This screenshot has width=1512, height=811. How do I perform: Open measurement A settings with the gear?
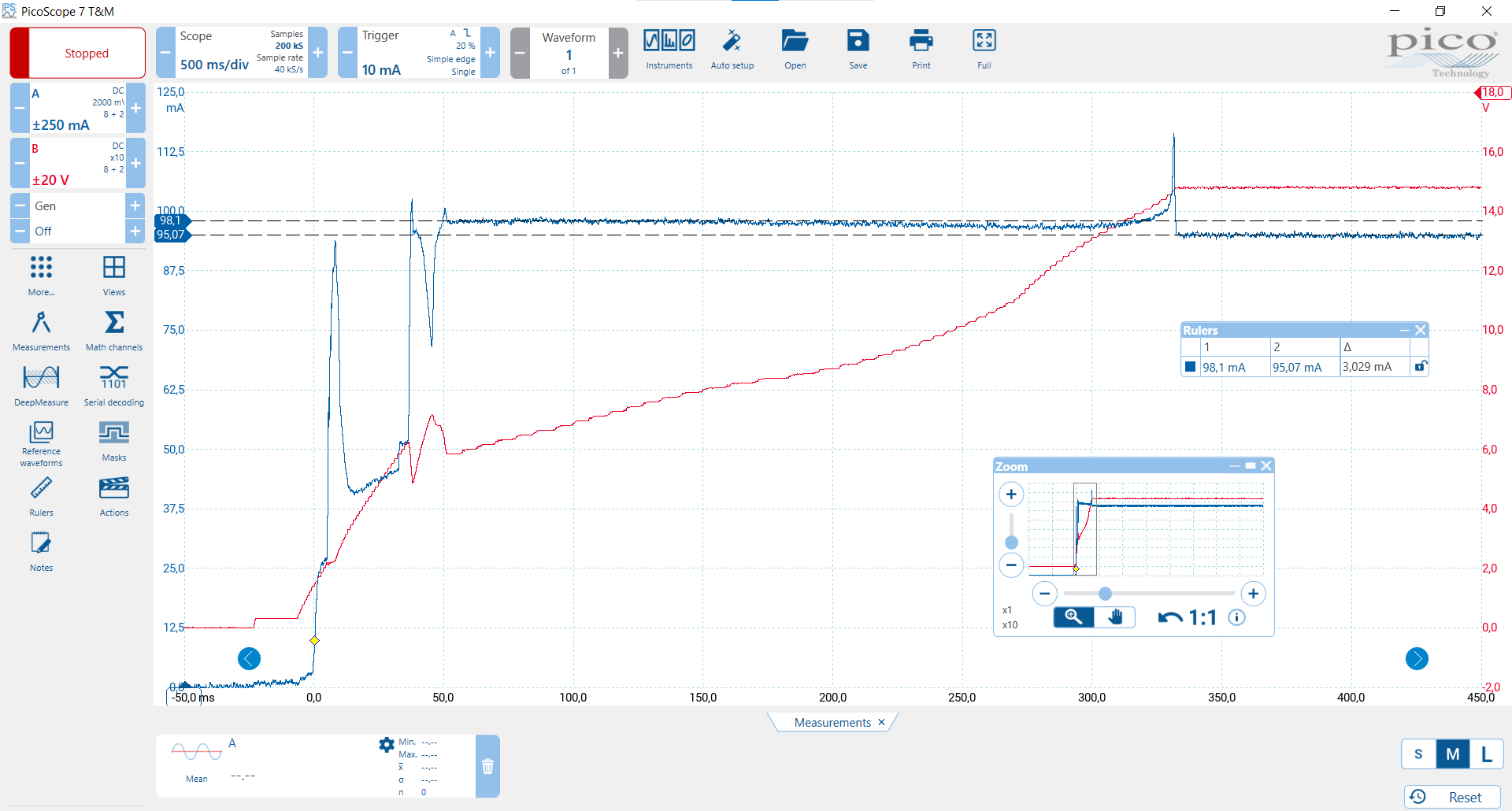pyautogui.click(x=386, y=744)
